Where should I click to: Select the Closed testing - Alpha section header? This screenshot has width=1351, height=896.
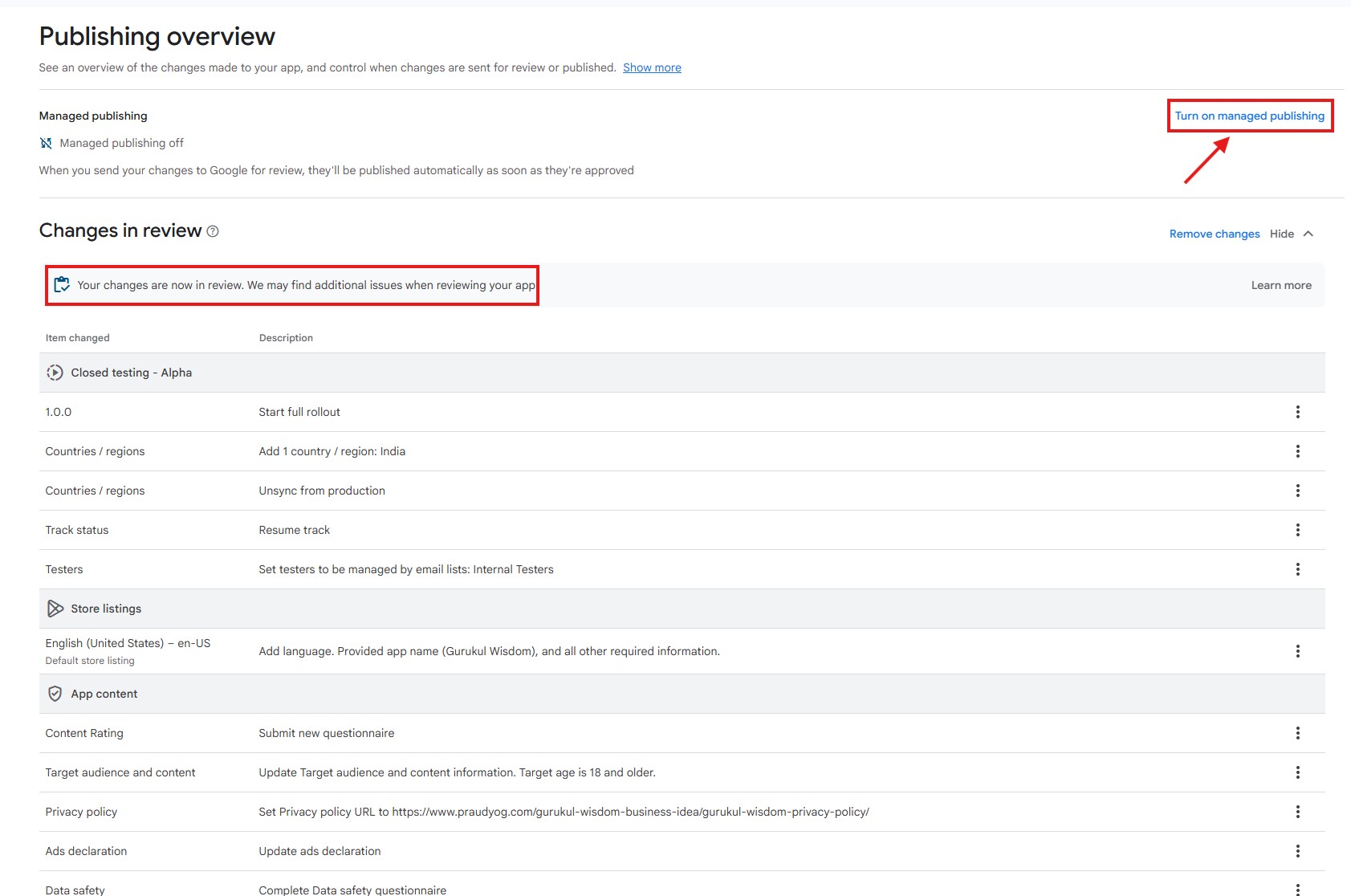[x=131, y=373]
